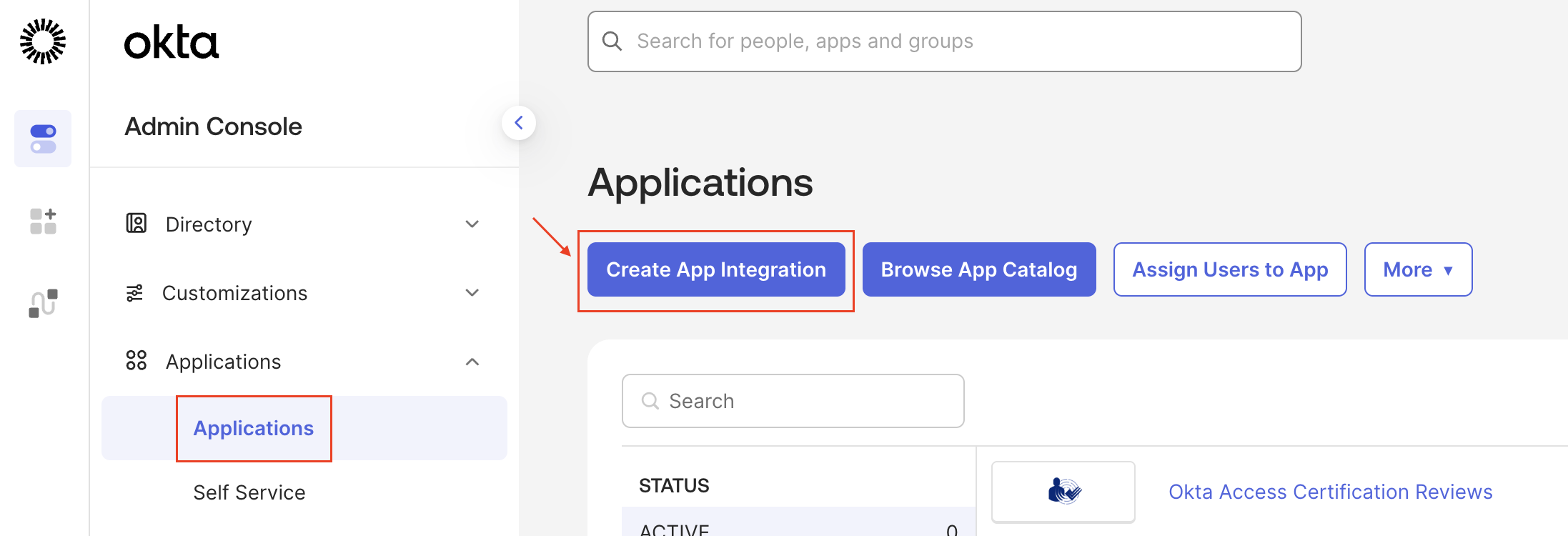Viewport: 1568px width, 536px height.
Task: Expand the Customizations menu chevron
Action: point(472,293)
